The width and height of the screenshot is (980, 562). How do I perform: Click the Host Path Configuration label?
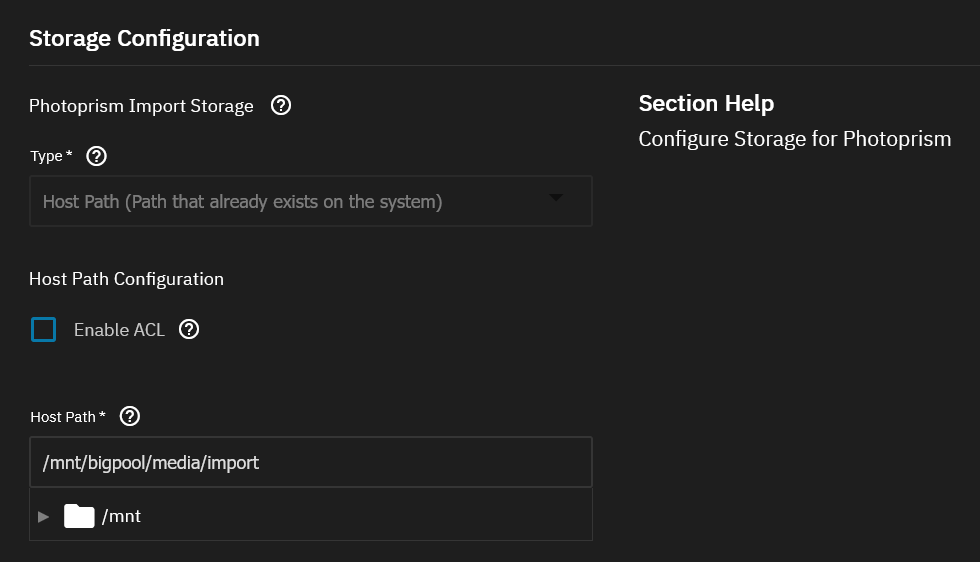pyautogui.click(x=126, y=279)
